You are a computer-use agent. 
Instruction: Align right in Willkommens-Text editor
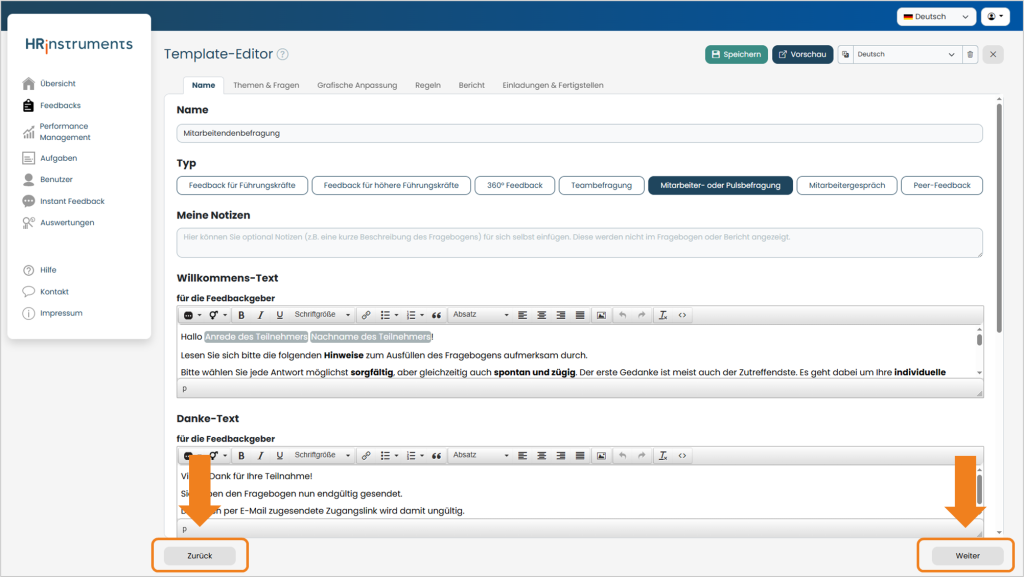pyautogui.click(x=560, y=315)
